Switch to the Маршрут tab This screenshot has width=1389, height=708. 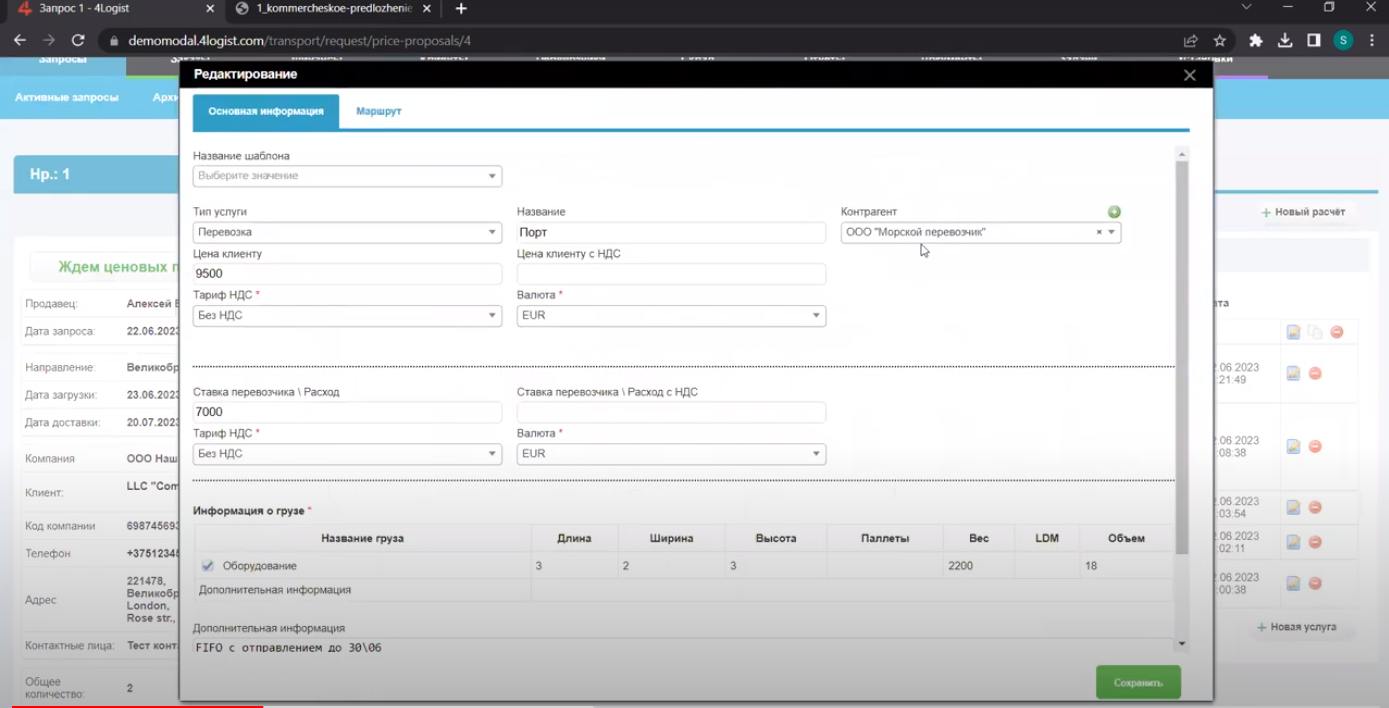pos(379,112)
